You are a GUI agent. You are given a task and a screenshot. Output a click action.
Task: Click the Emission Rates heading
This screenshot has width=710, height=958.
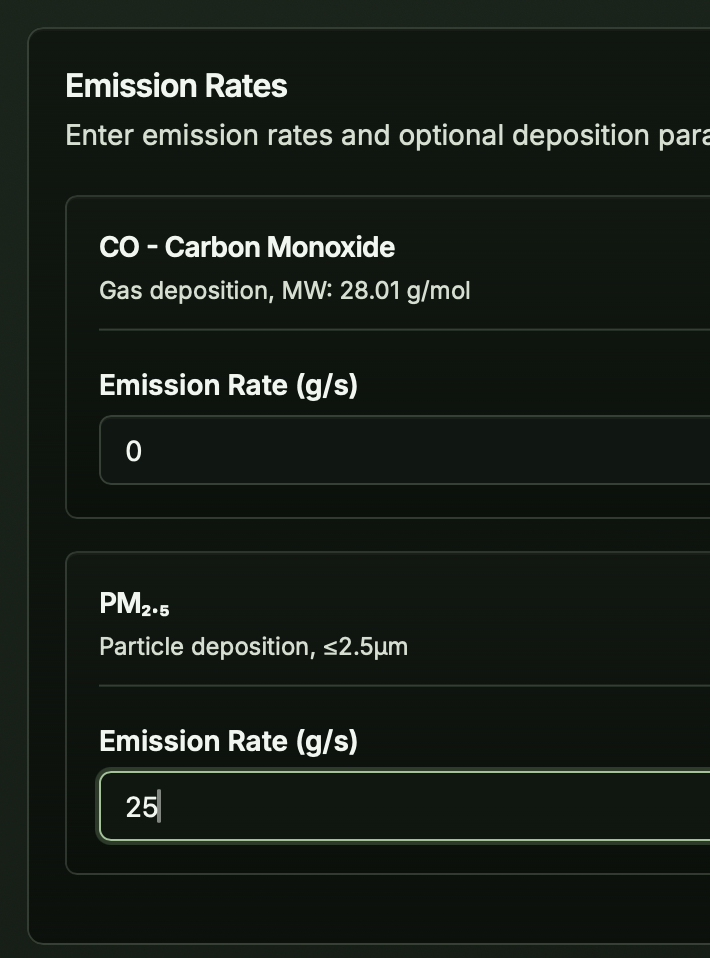(x=176, y=87)
